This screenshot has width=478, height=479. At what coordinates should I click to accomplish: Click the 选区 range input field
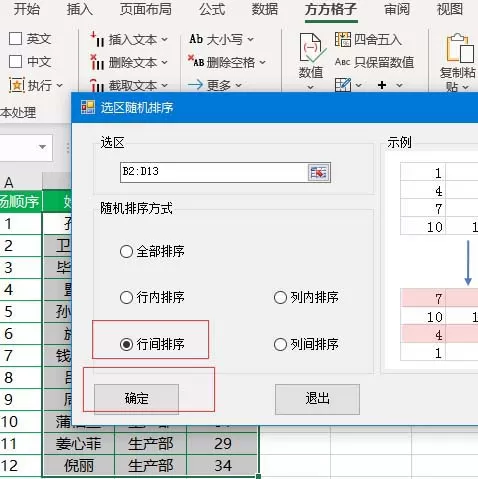[x=213, y=172]
